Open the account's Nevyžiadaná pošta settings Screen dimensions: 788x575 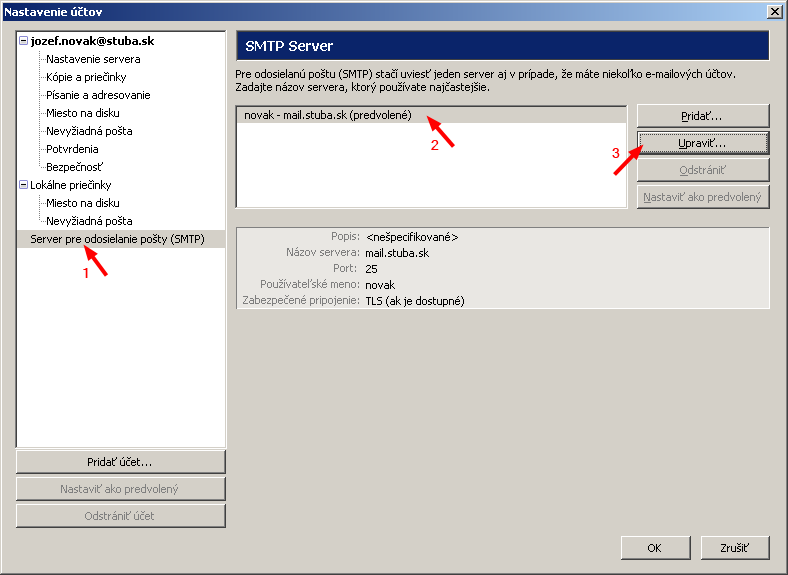tap(89, 131)
